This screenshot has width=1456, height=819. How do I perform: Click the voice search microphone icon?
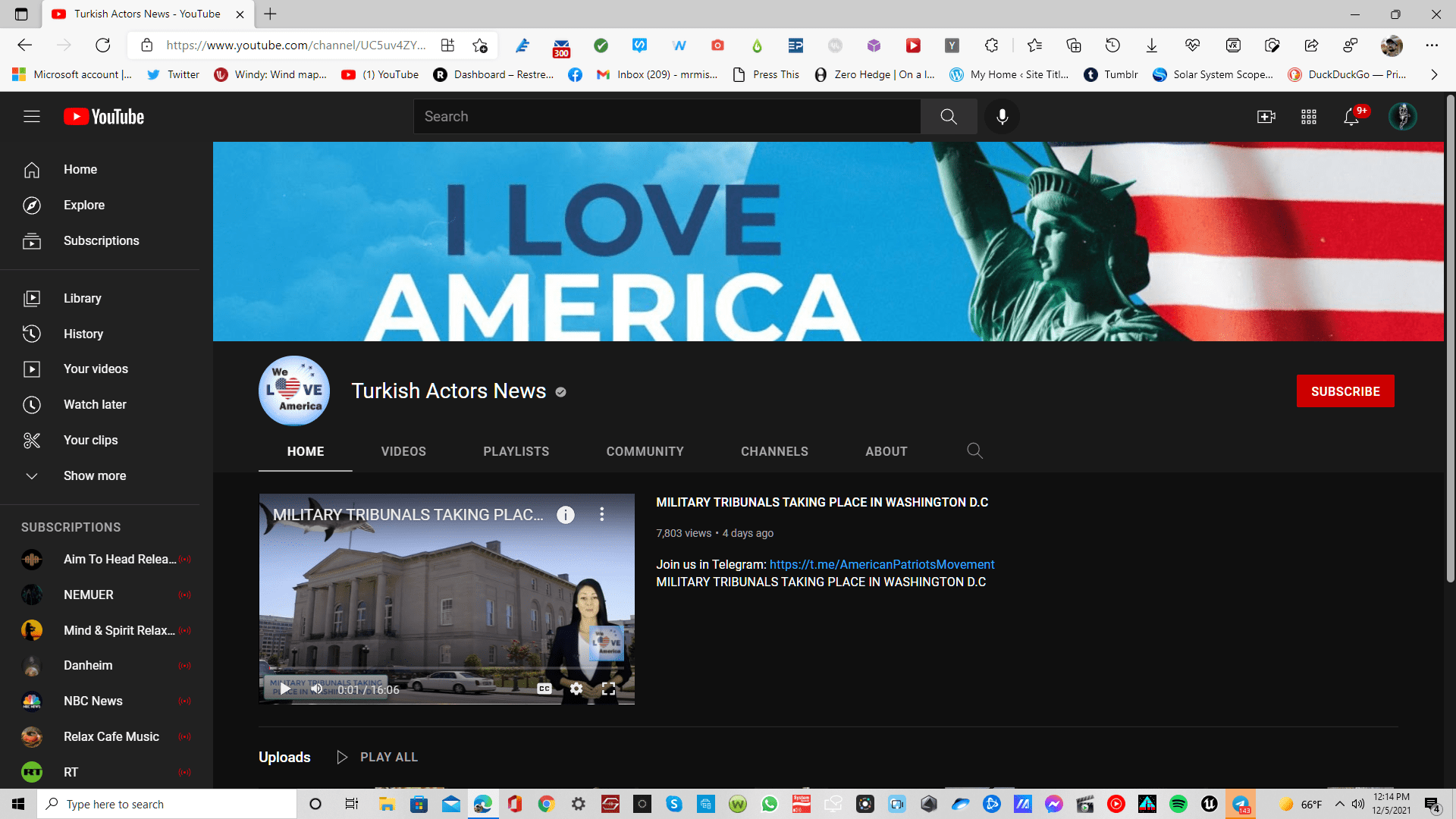[x=1002, y=117]
